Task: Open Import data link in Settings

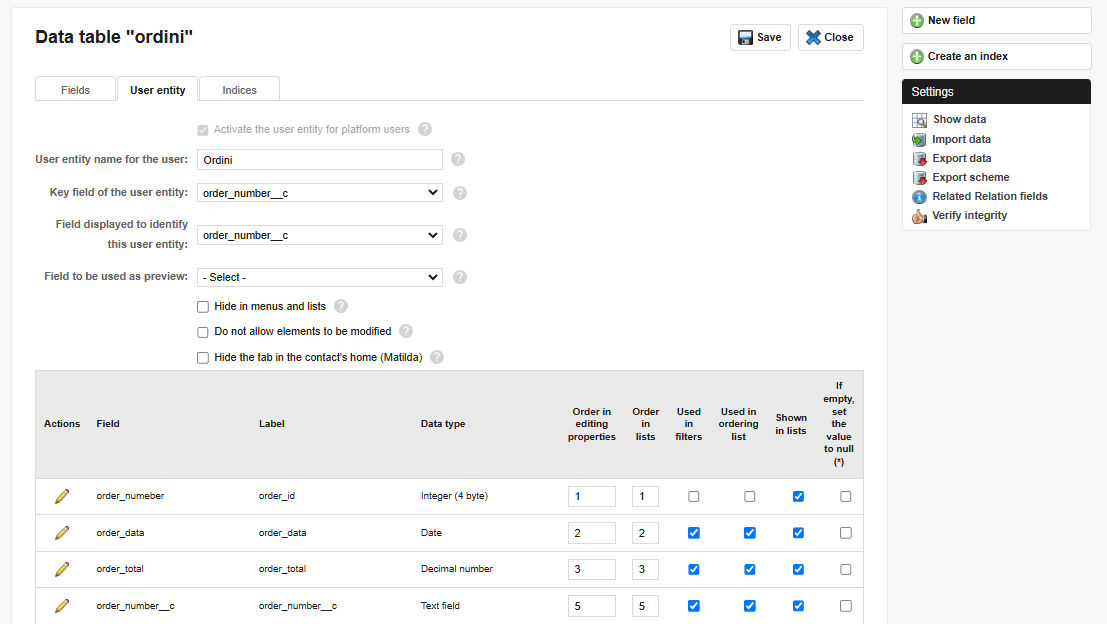Action: [962, 139]
